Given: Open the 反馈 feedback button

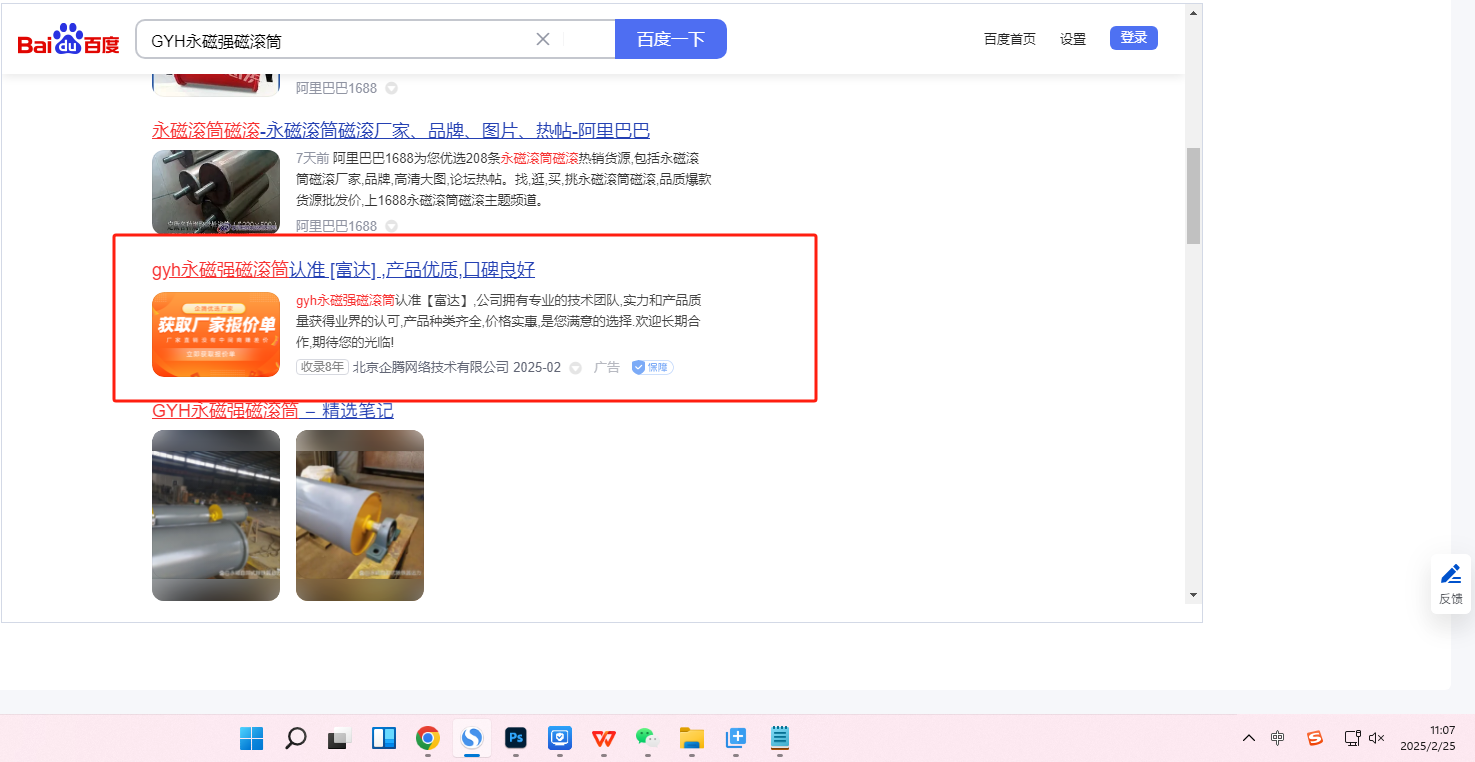Looking at the screenshot, I should [1451, 584].
